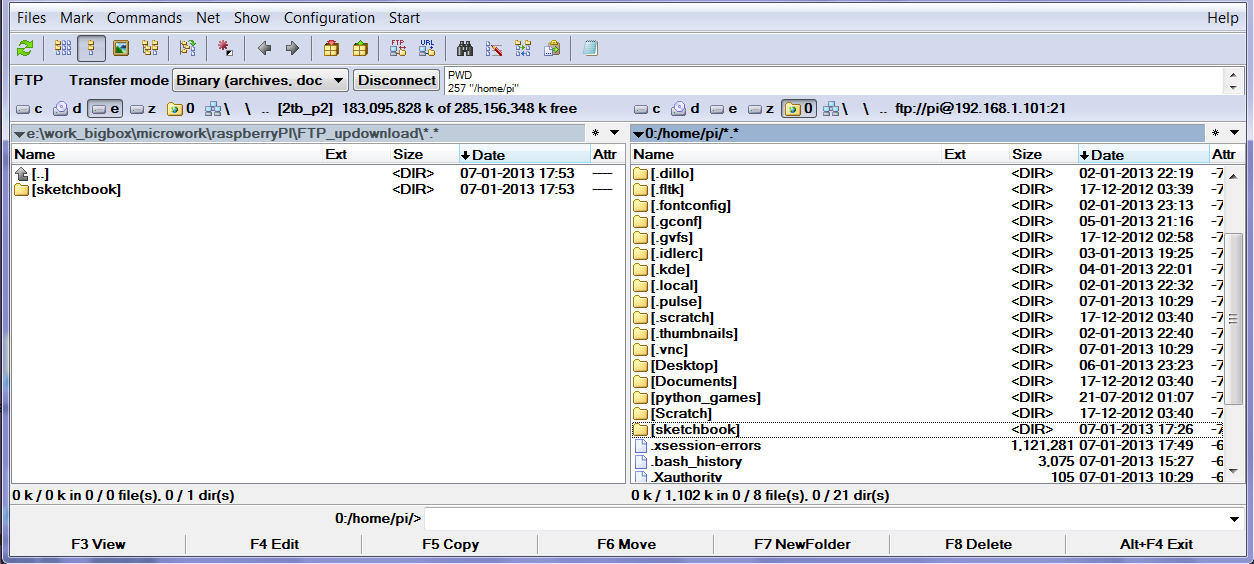Viewport: 1254px width, 564px height.
Task: Click the Go back arrow icon
Action: [264, 48]
